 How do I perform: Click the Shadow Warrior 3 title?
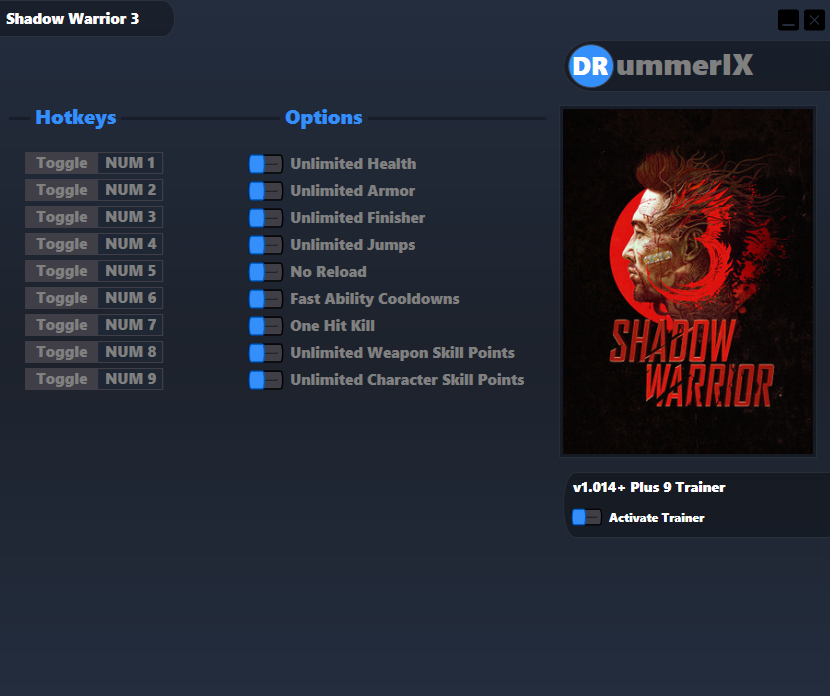click(73, 19)
